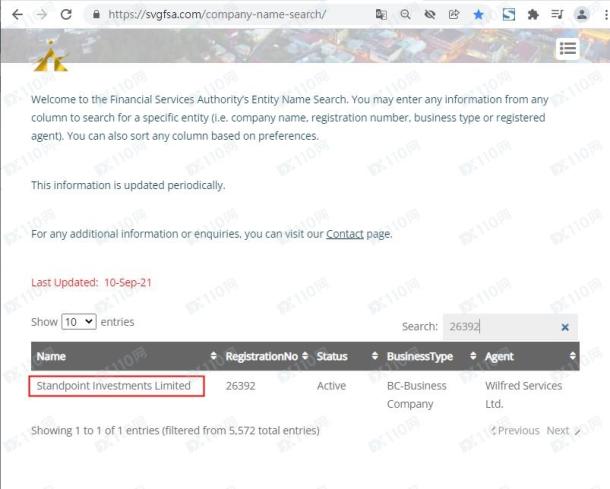Screen dimensions: 610x489
Task: Click the Last Updated 10-Sep-21 text
Action: point(91,282)
